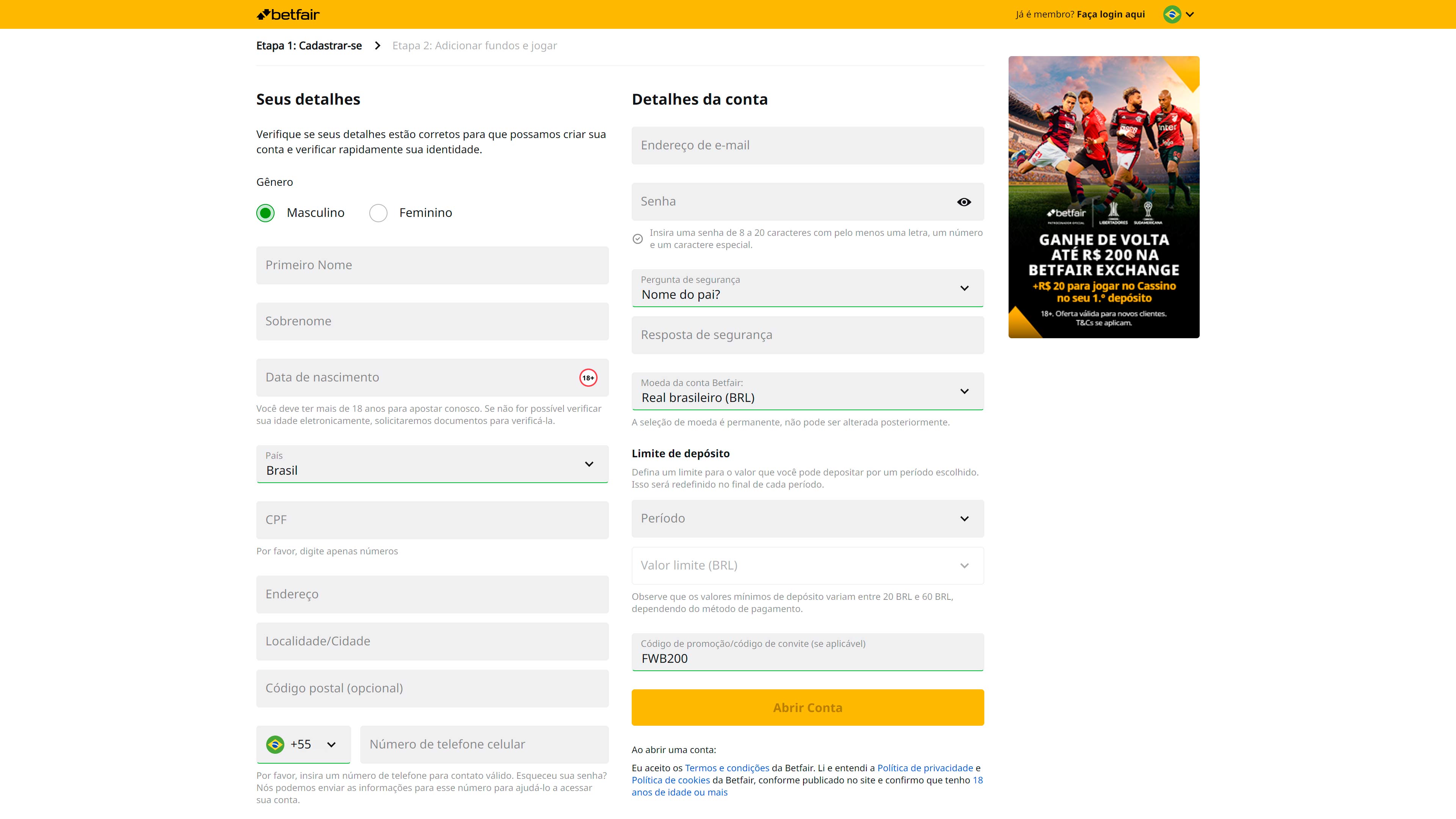
Task: Focus the Endereço input field
Action: point(432,595)
